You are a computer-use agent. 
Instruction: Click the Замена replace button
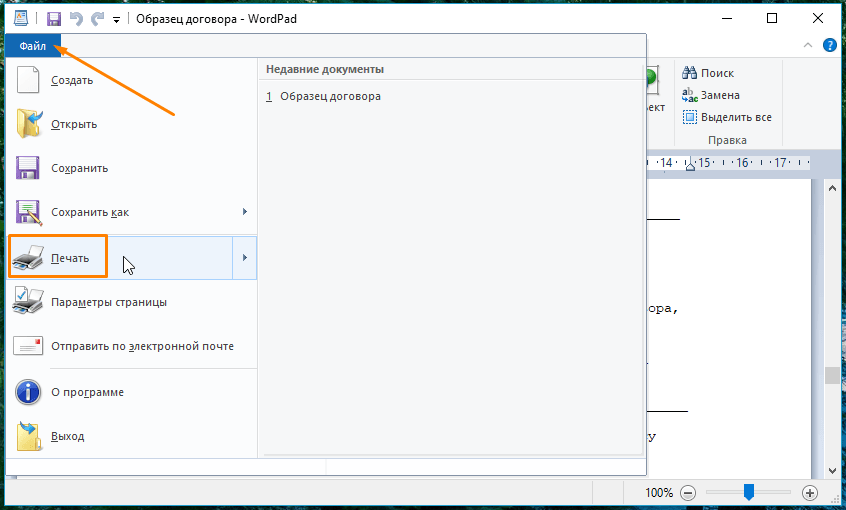tap(711, 95)
